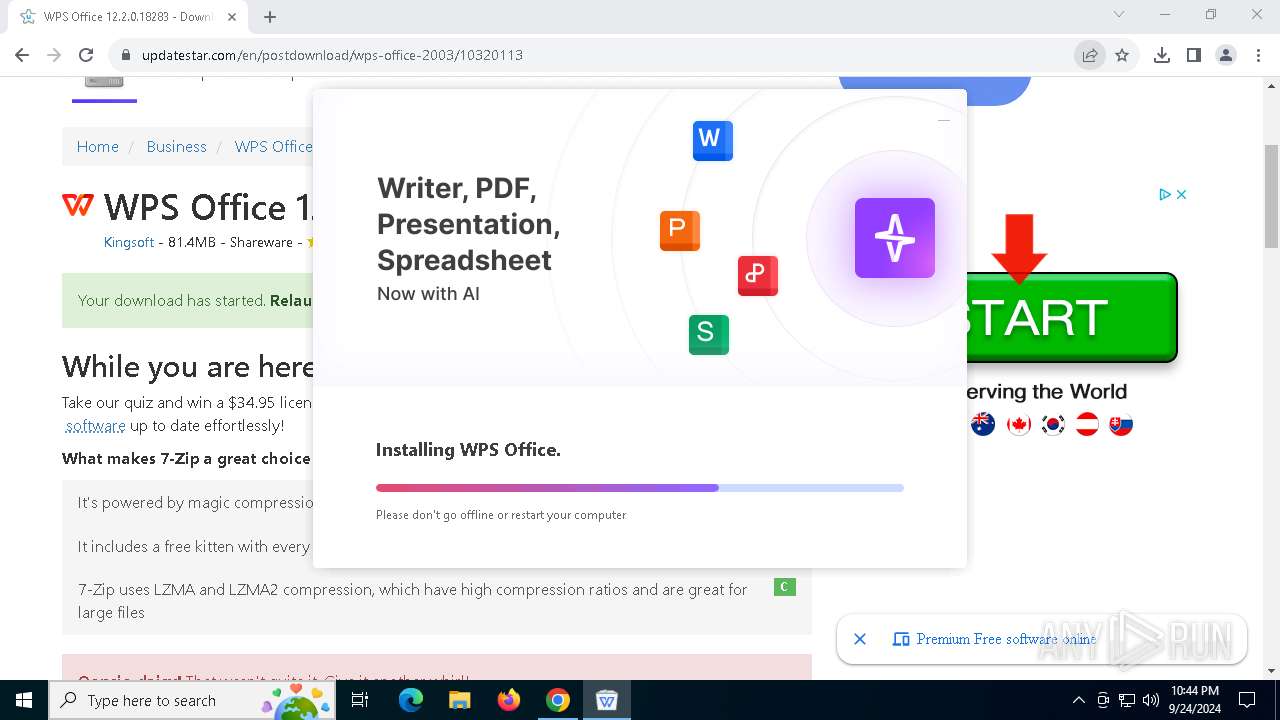Open the tab search chevron

pos(1119,15)
